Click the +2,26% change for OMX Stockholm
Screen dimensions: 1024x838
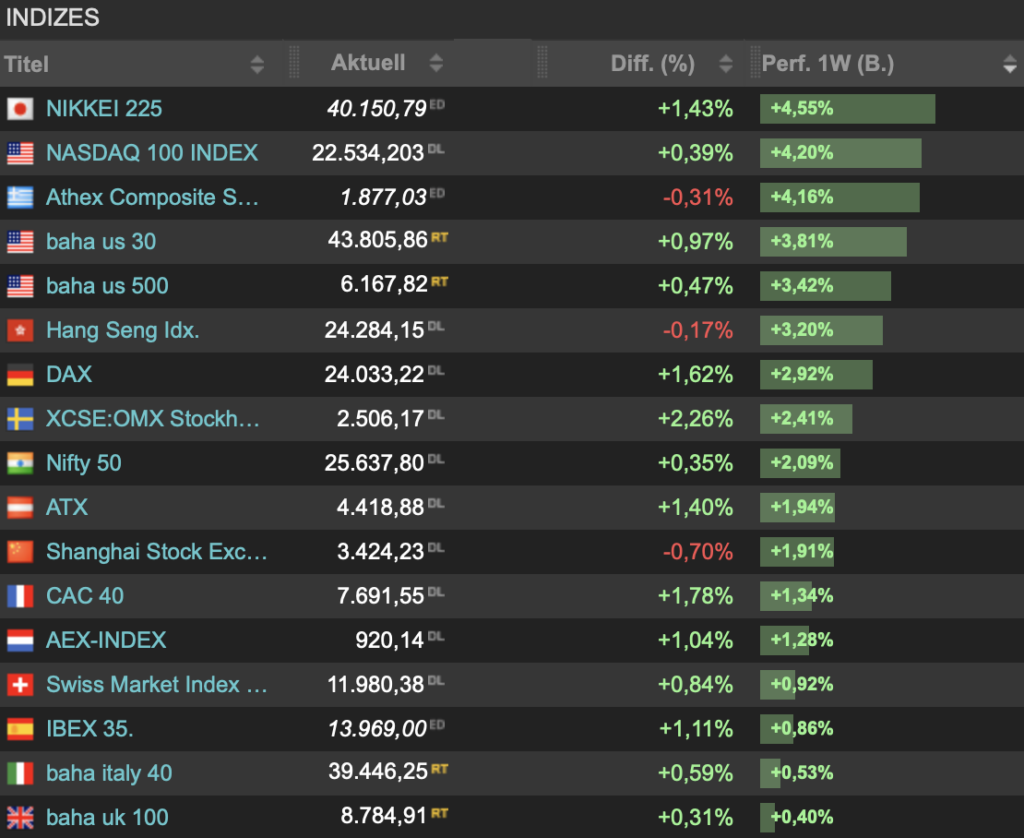pyautogui.click(x=695, y=419)
